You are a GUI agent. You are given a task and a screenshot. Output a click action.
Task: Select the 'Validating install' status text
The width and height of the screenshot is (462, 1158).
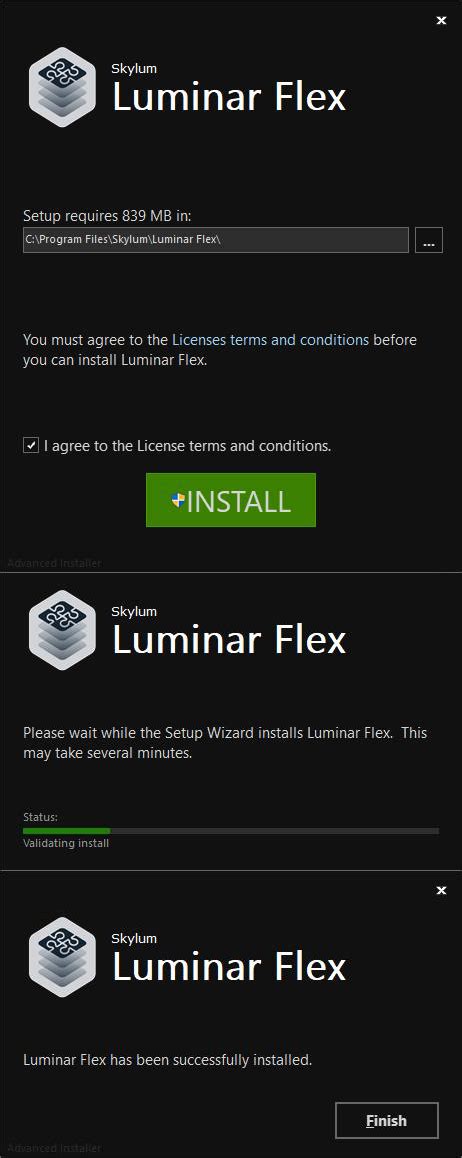click(66, 843)
